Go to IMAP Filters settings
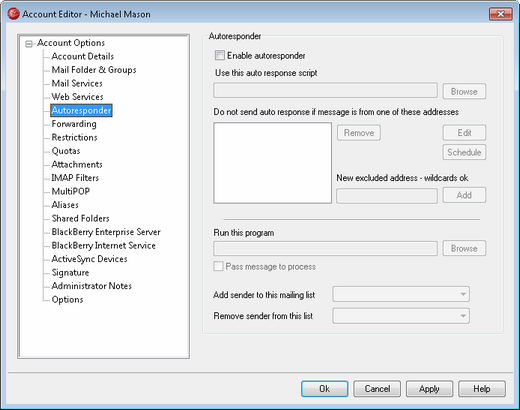This screenshot has width=520, height=410. [75, 178]
